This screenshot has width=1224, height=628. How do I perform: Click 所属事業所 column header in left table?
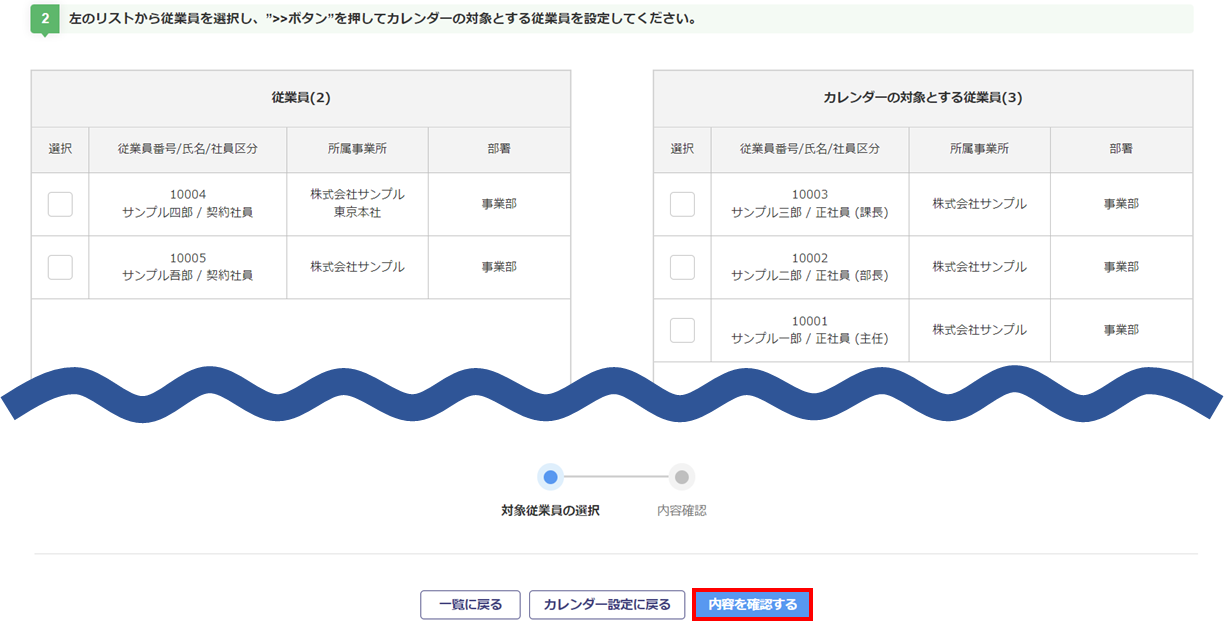[357, 149]
